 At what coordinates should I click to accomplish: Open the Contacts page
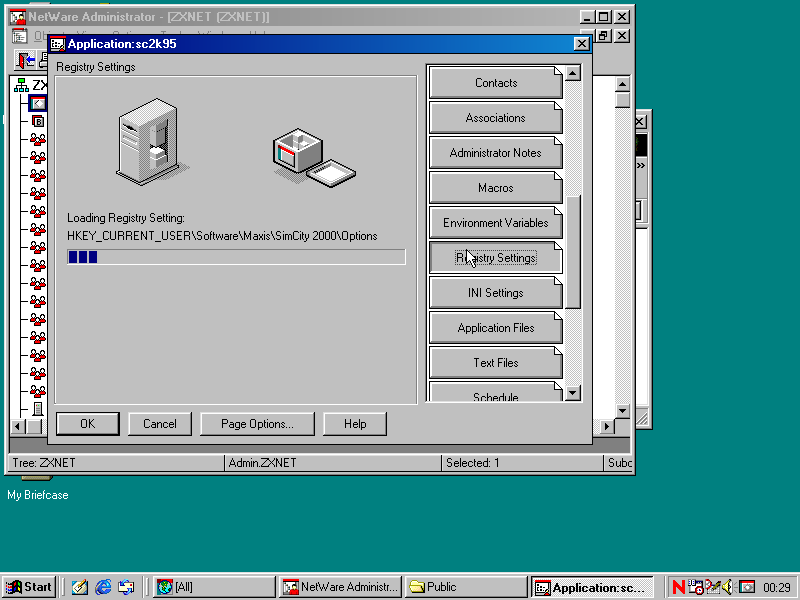point(496,83)
